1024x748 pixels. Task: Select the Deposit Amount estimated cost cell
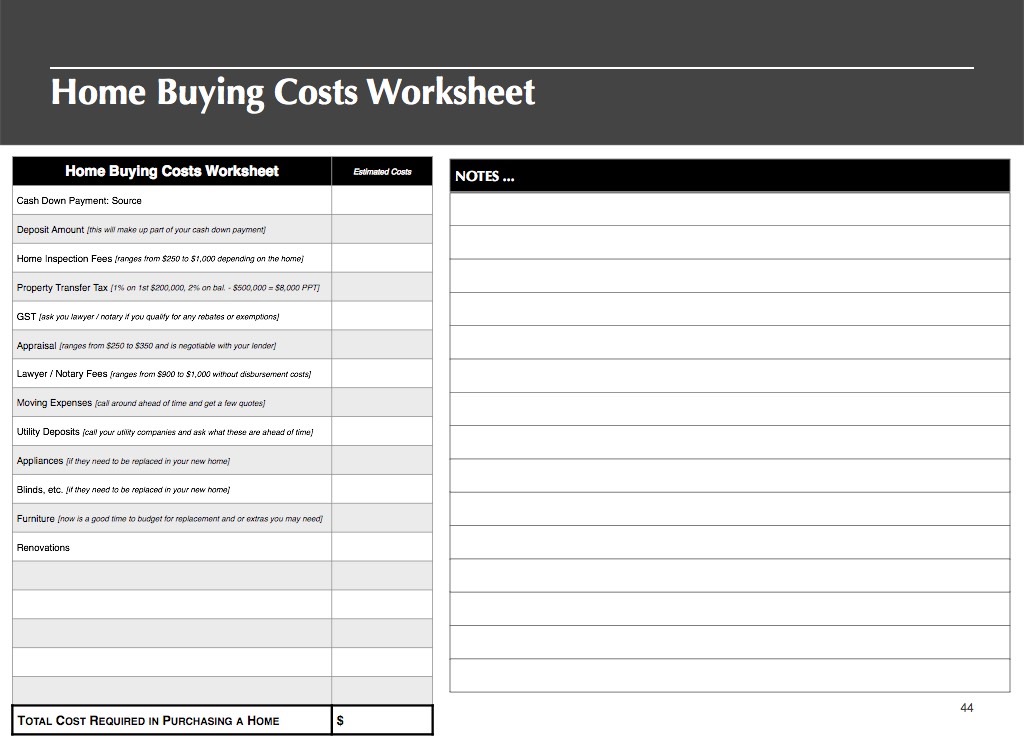pos(382,230)
